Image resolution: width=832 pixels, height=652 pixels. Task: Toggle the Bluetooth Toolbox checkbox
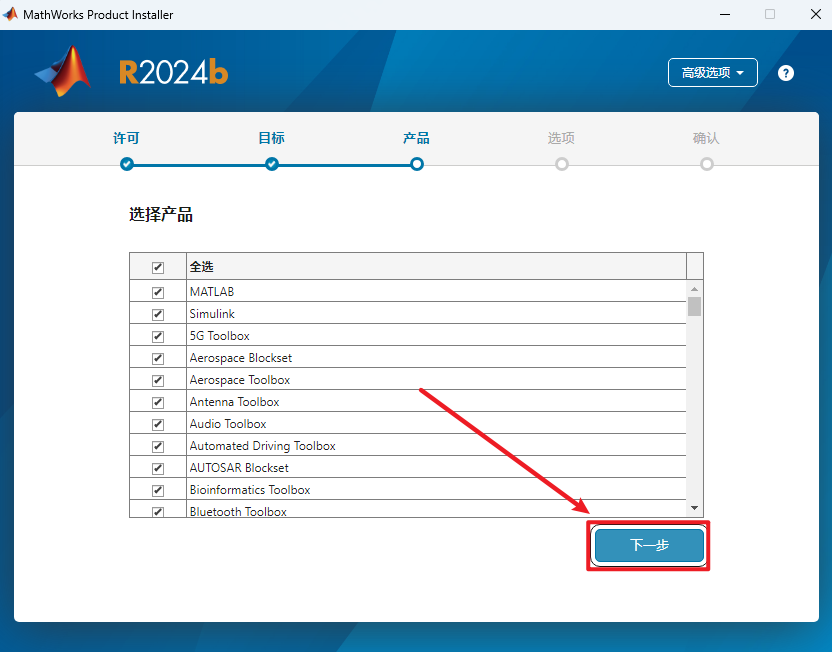(158, 511)
